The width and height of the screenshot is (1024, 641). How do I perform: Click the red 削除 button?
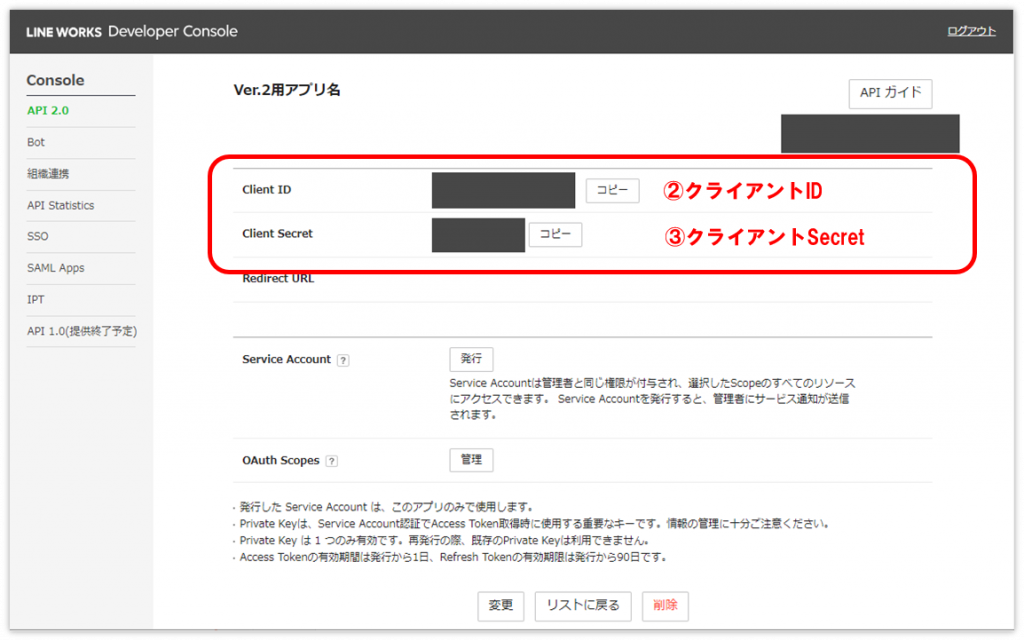point(665,606)
